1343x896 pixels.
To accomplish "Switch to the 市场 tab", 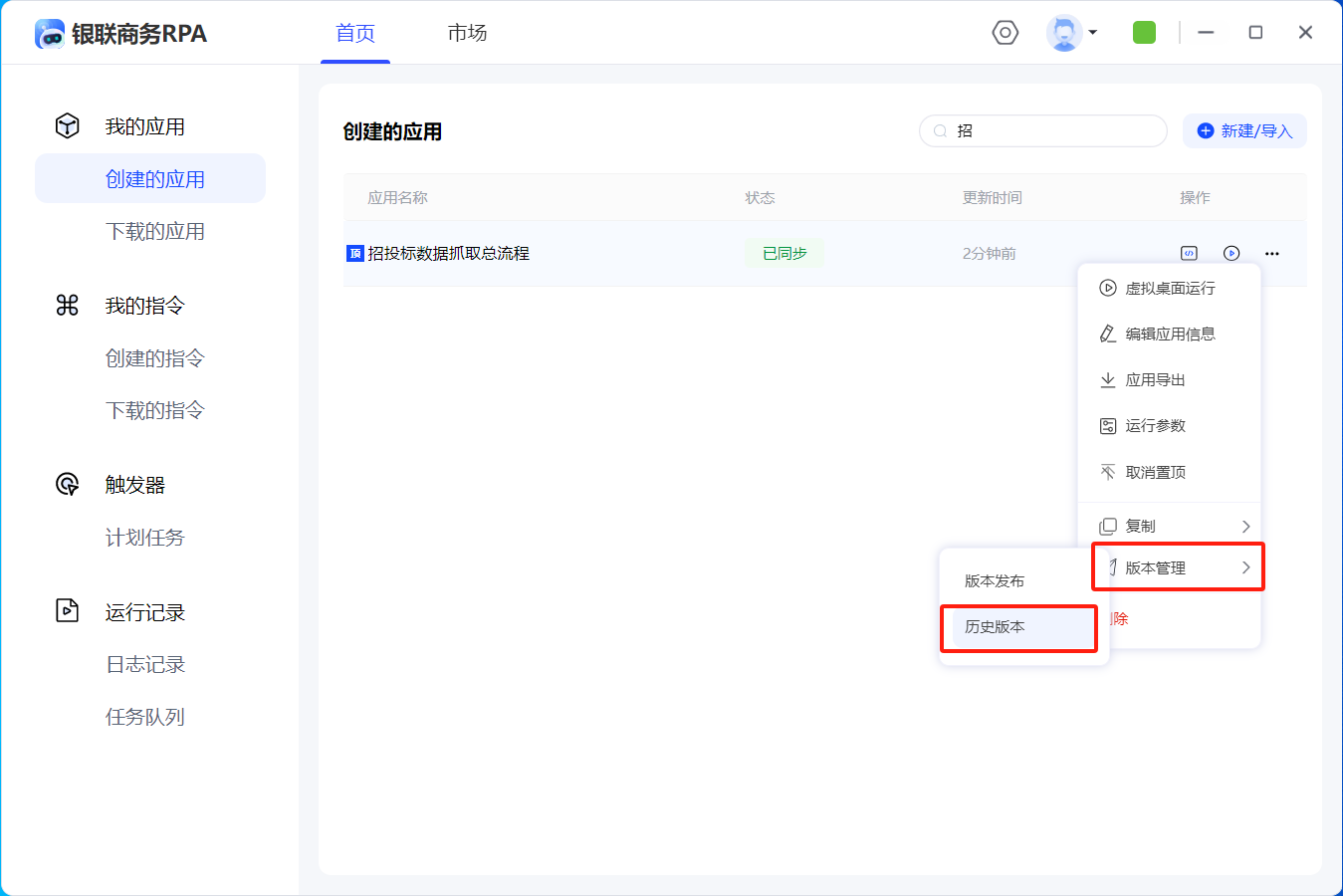I will (467, 33).
